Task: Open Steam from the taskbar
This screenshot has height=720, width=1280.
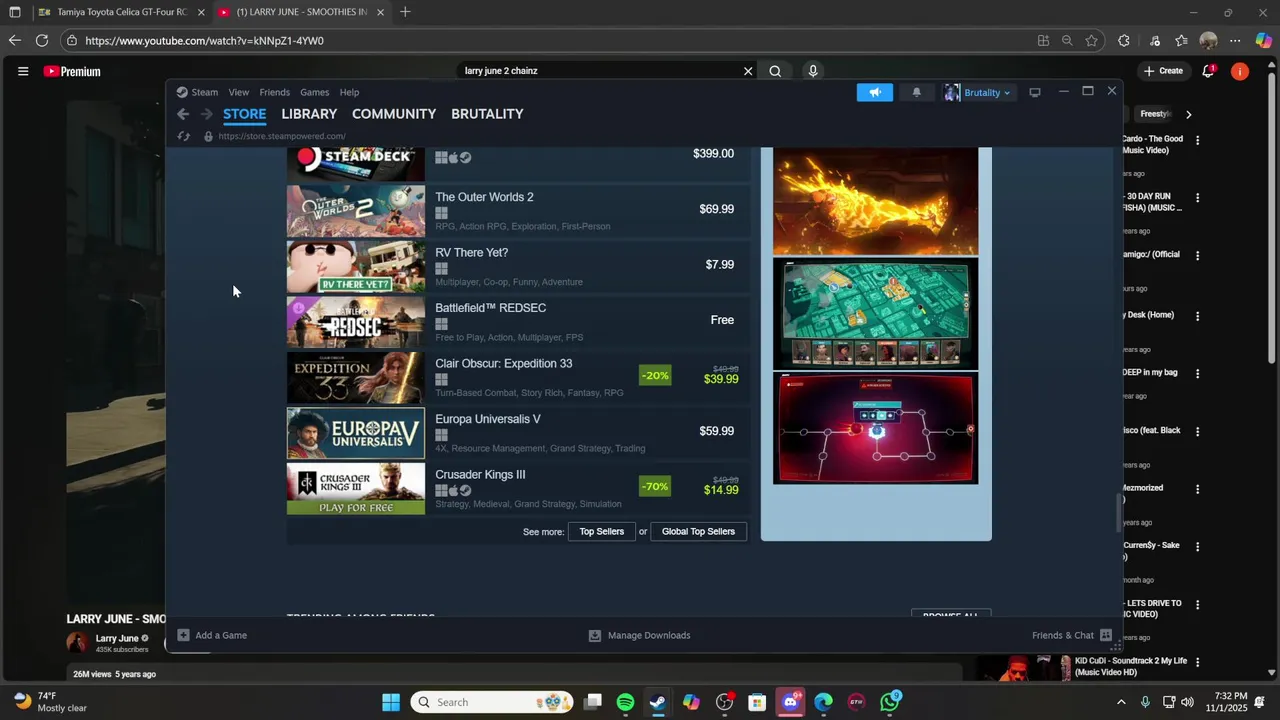Action: 658,702
